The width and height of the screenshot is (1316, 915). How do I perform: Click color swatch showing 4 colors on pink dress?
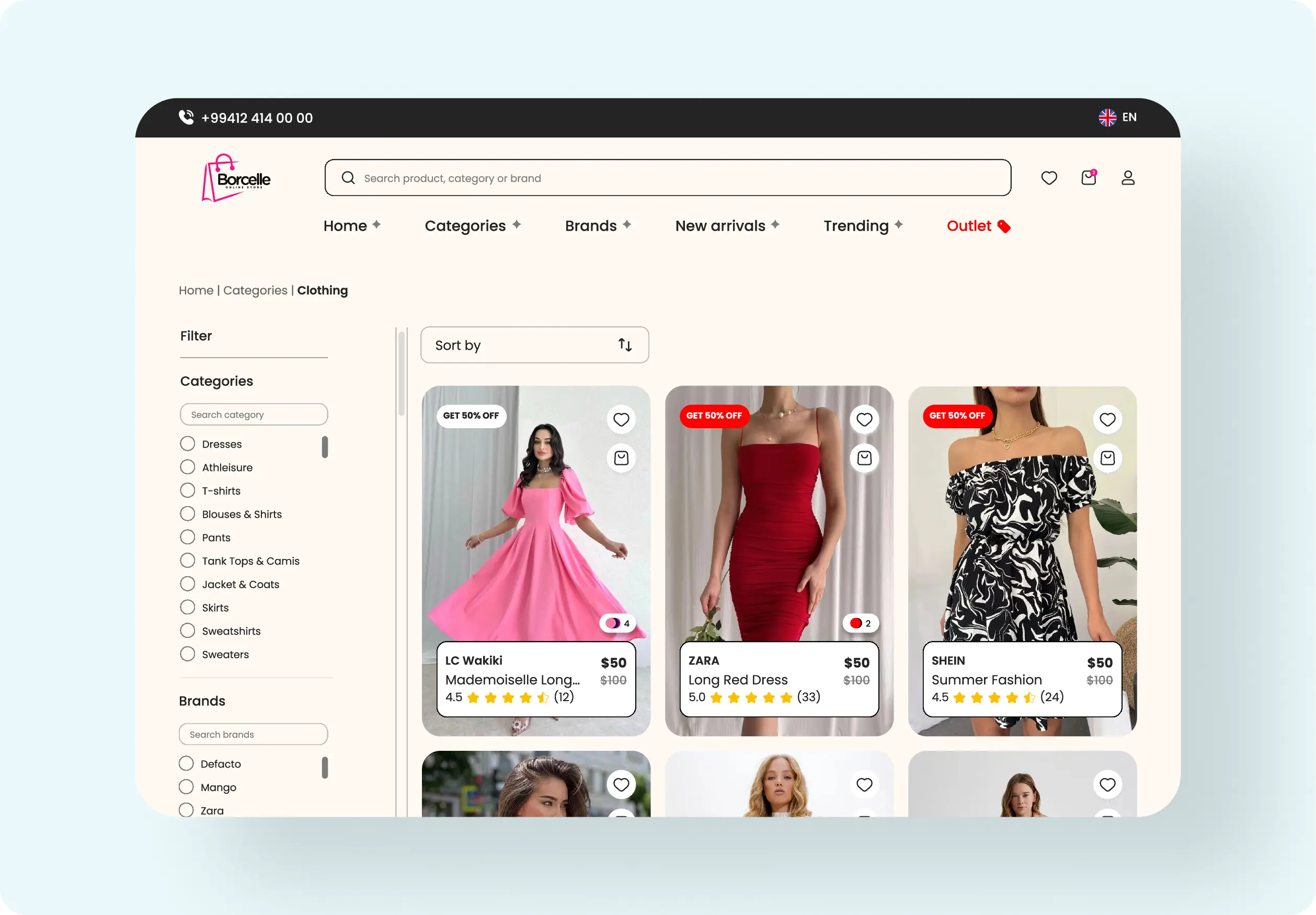[x=617, y=623]
